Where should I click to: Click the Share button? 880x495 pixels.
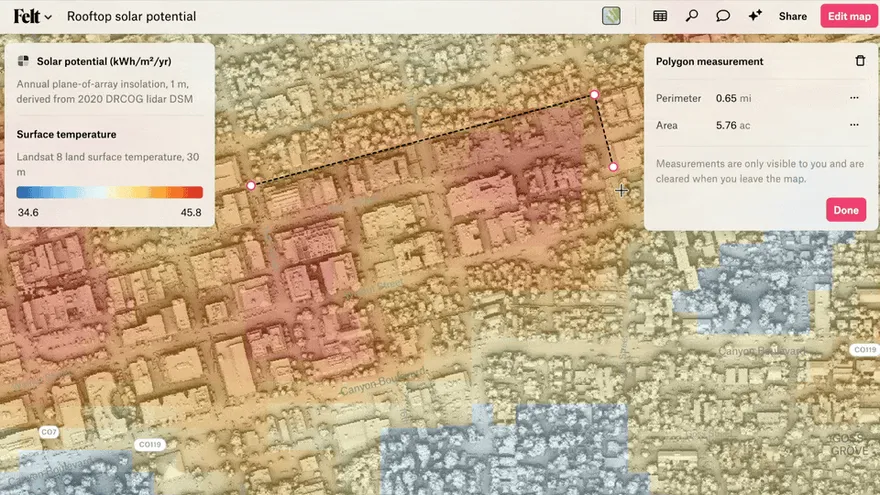(x=792, y=16)
